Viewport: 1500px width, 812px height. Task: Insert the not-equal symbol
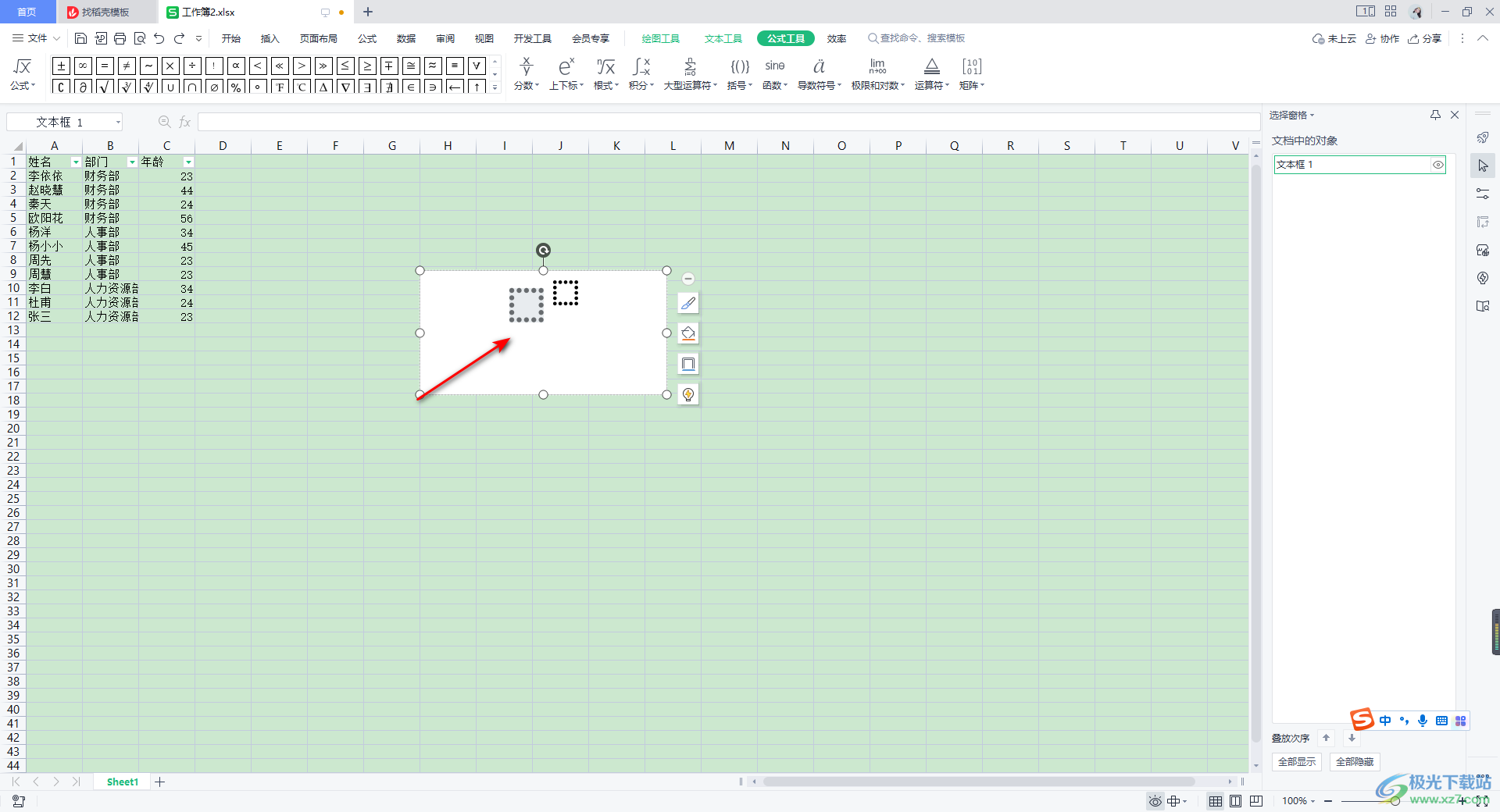[x=127, y=66]
